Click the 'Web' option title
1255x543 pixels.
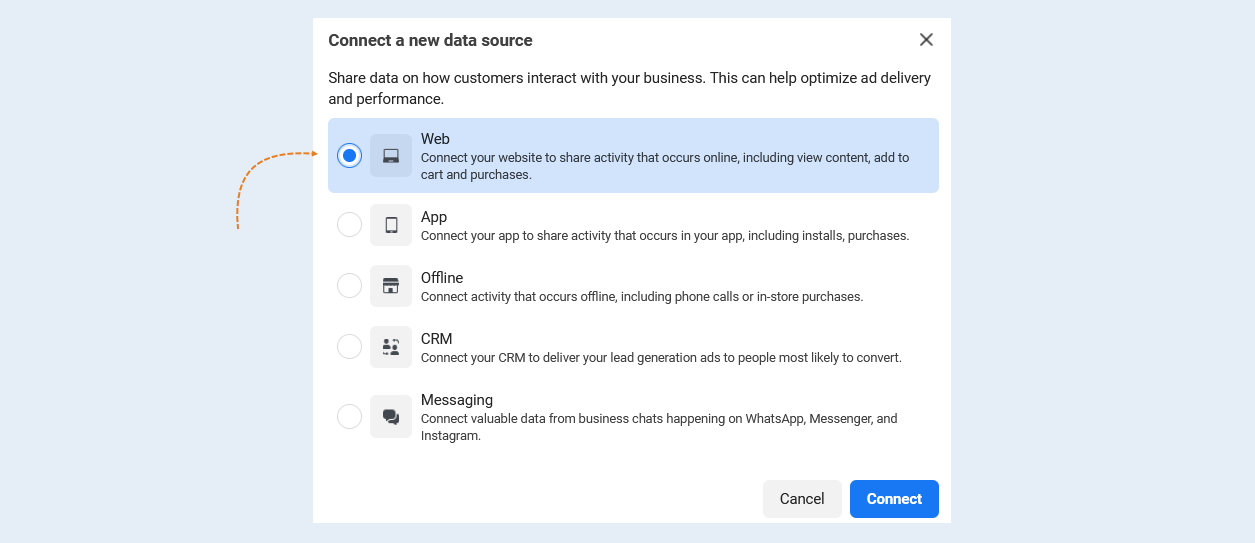(435, 139)
